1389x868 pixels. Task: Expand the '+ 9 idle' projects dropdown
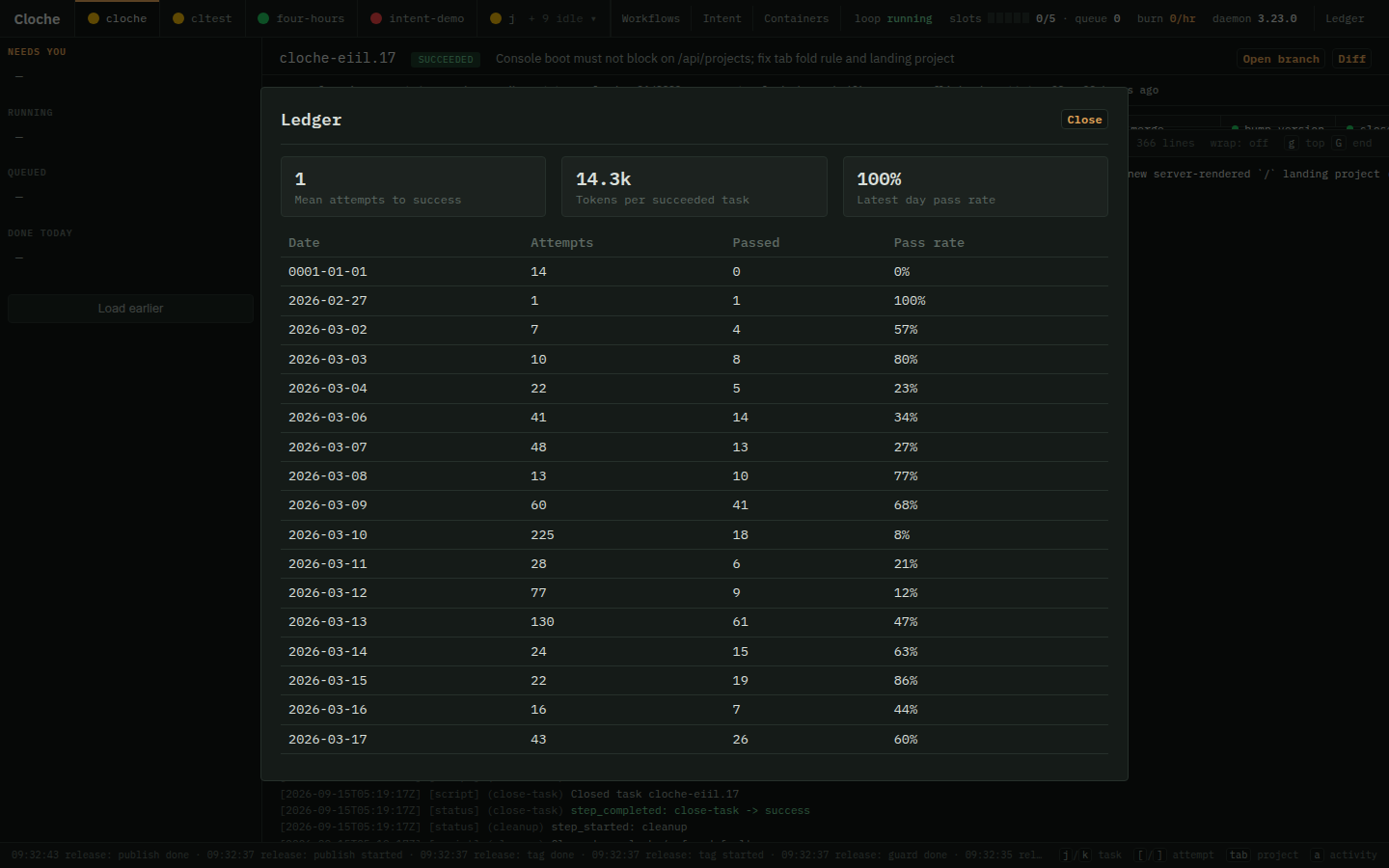[x=562, y=18]
